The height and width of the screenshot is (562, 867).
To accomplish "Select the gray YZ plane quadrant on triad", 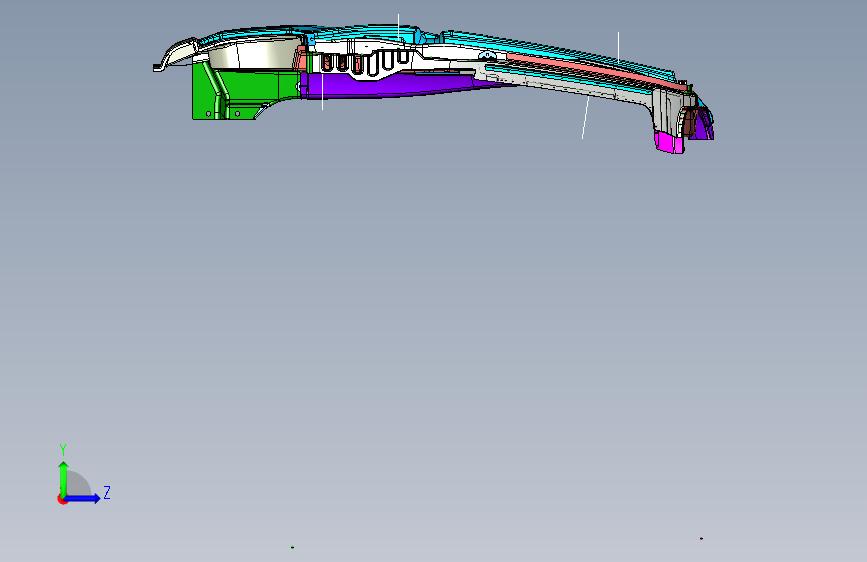I will [77, 485].
